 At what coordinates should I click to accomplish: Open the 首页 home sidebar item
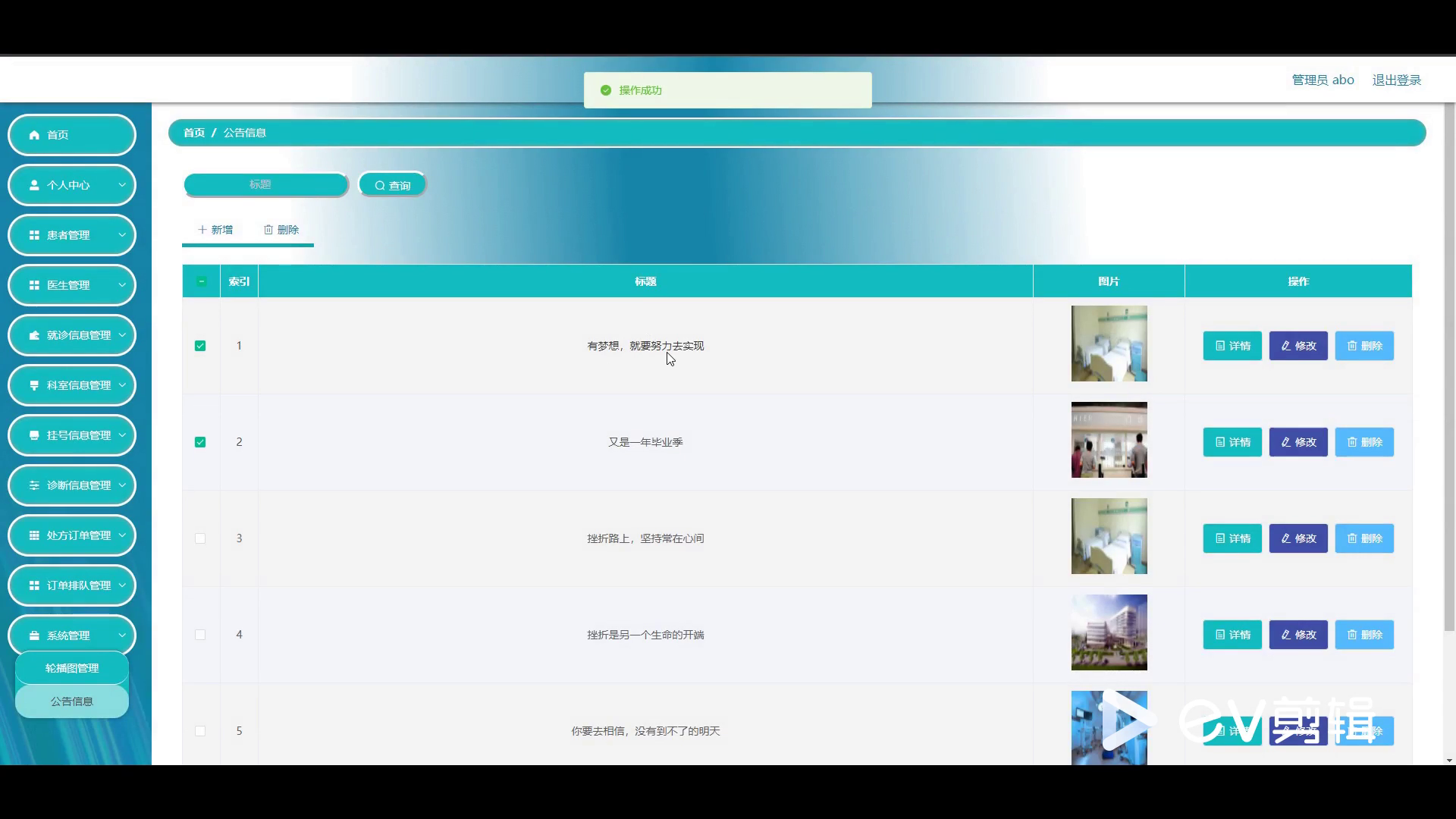[72, 135]
